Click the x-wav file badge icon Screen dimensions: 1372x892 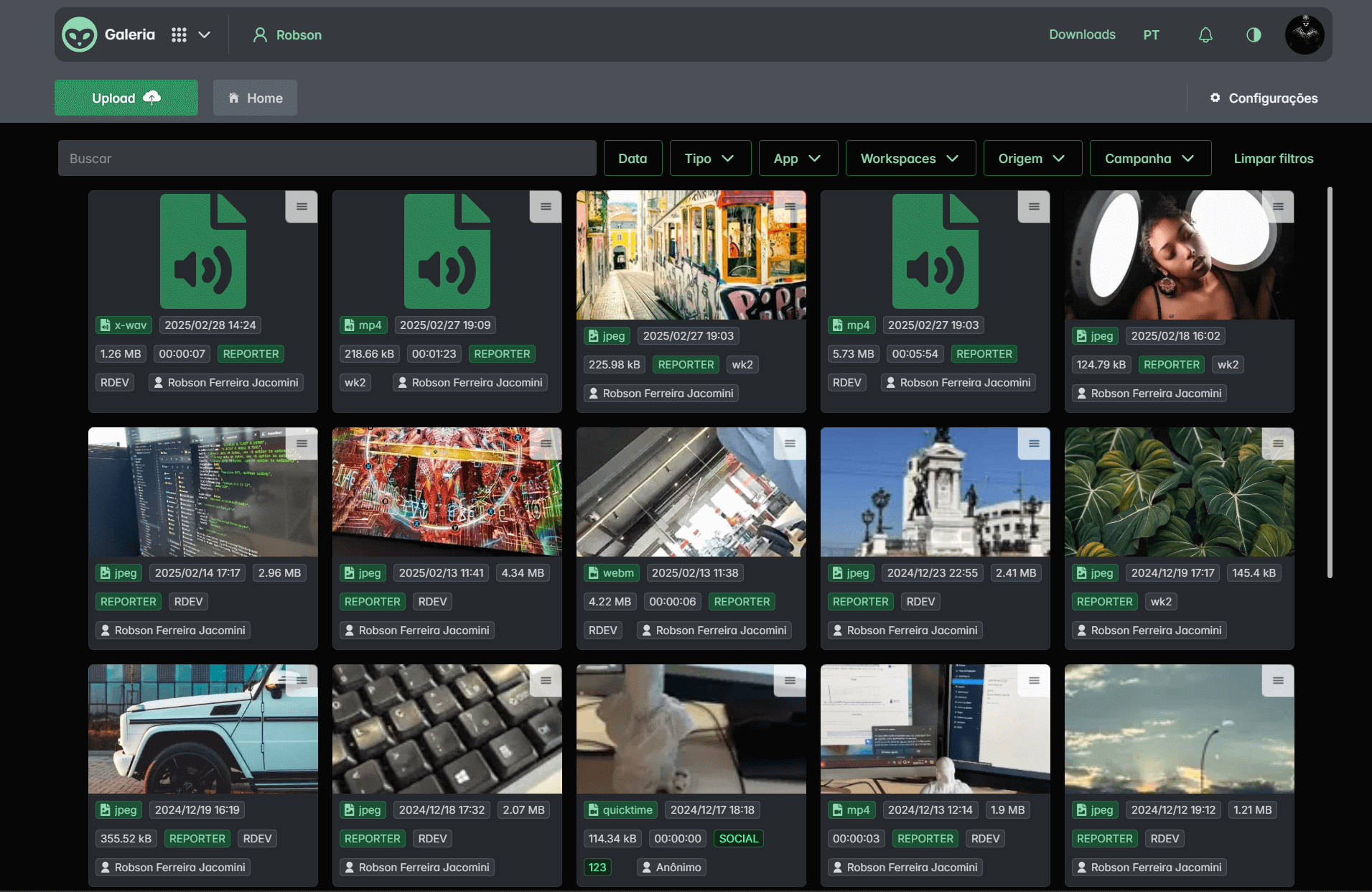106,325
